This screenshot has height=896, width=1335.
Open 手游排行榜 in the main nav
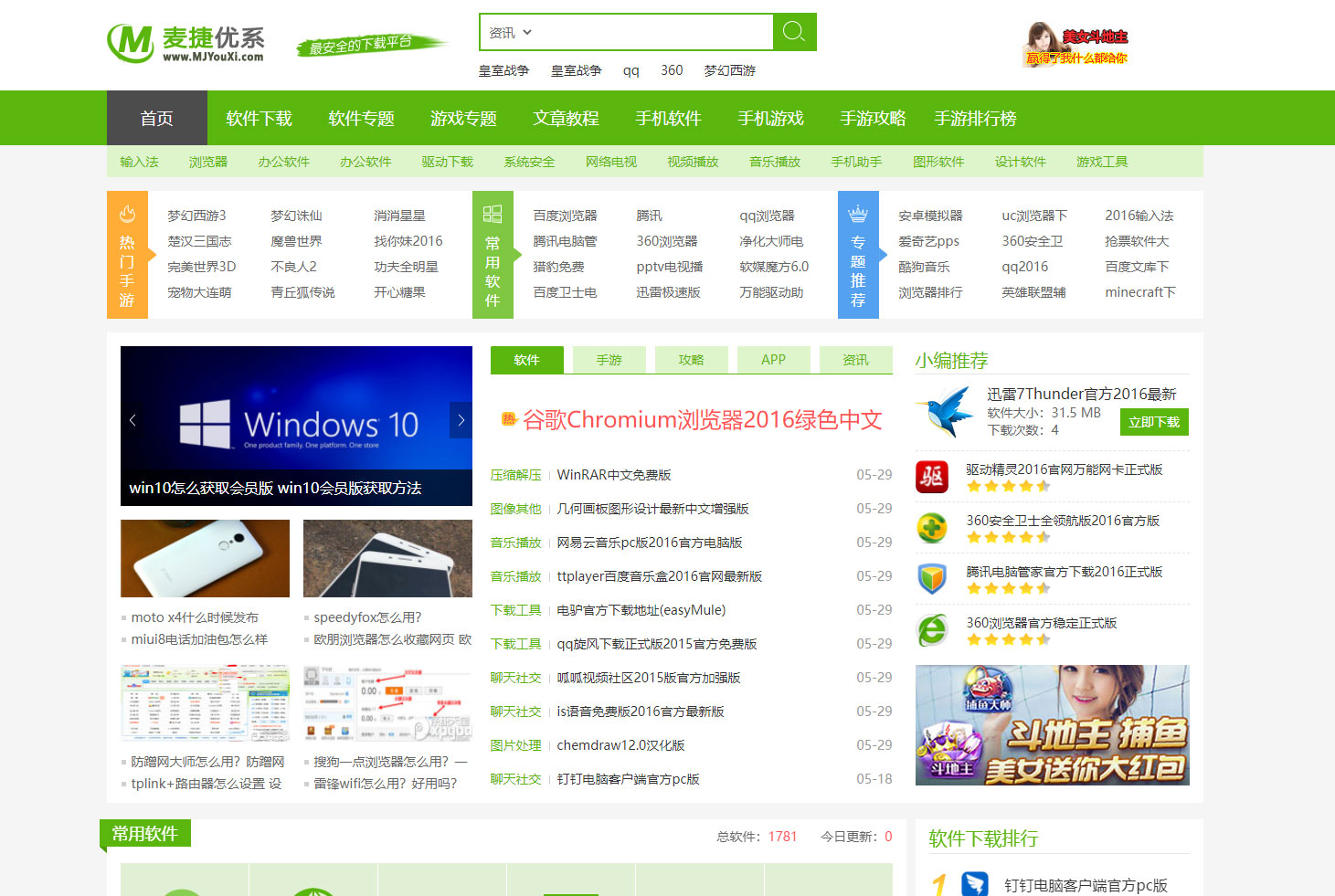(975, 118)
